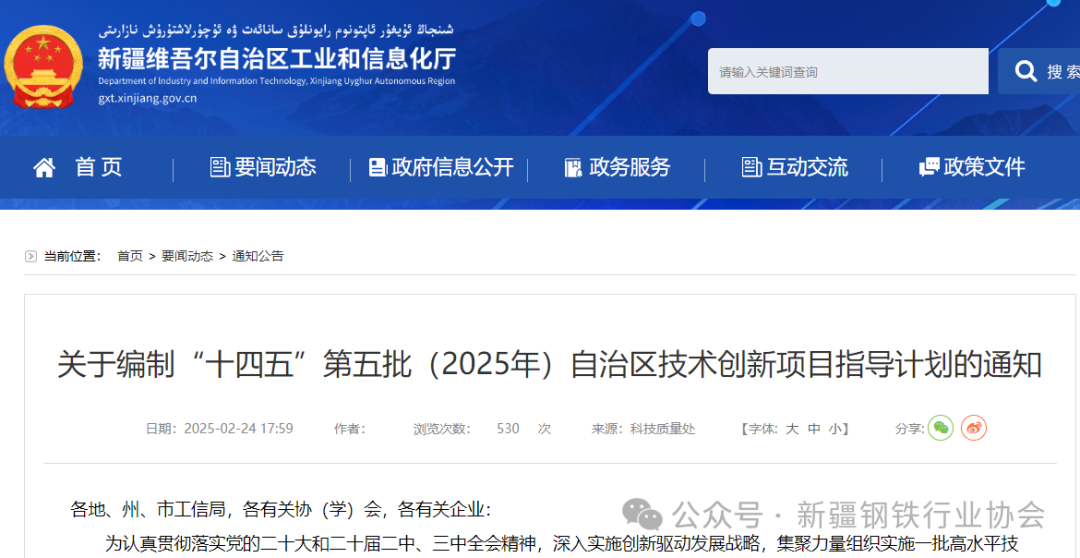
Task: Click the gxt.xinjiang.gov.cn site address text
Action: (147, 98)
